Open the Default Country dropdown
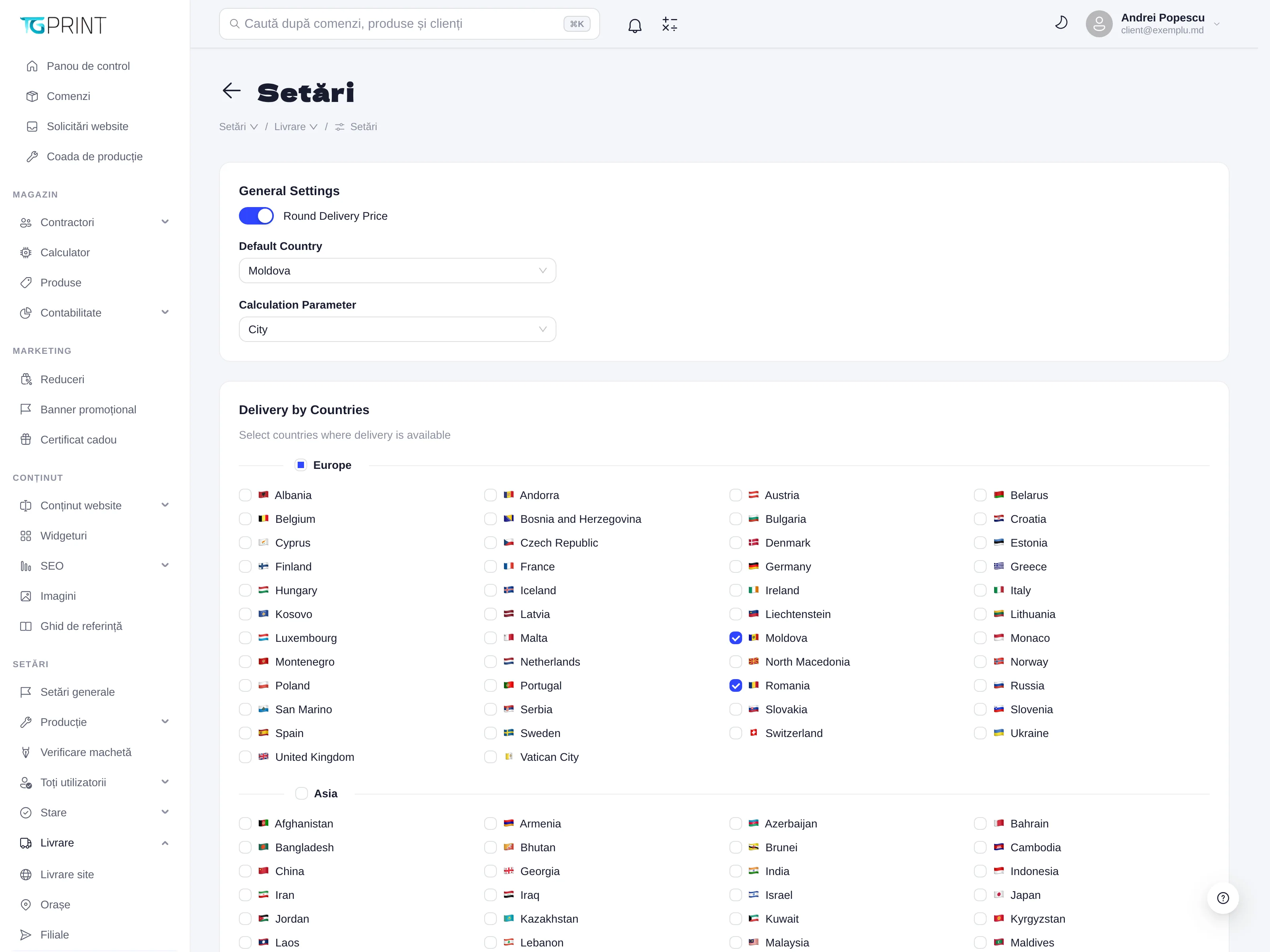The width and height of the screenshot is (1270, 952). (397, 271)
